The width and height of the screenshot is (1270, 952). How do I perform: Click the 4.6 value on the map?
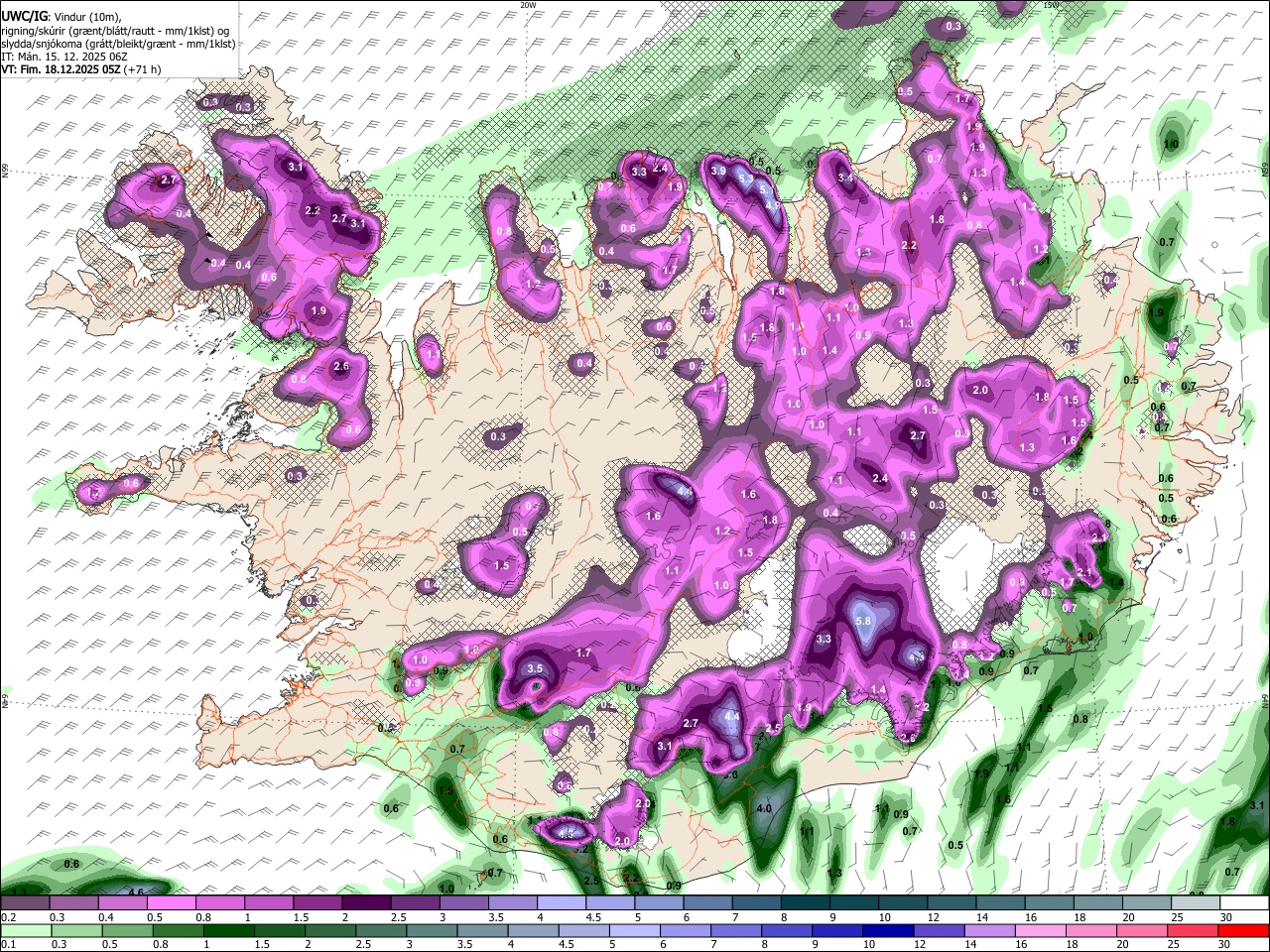point(137,892)
